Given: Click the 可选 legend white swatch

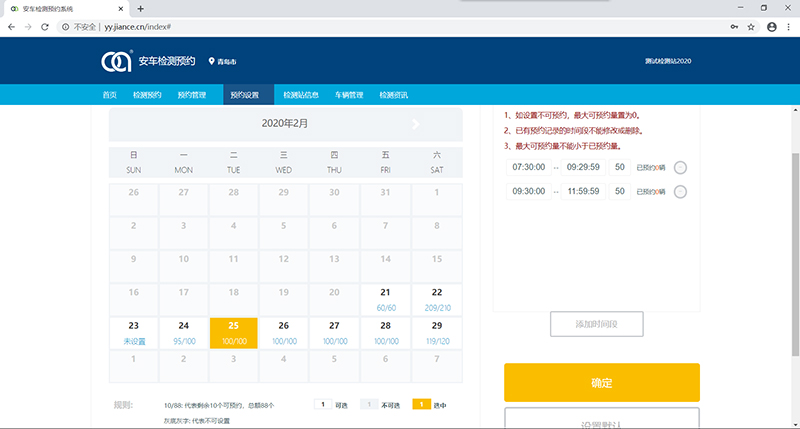Looking at the screenshot, I should (323, 405).
